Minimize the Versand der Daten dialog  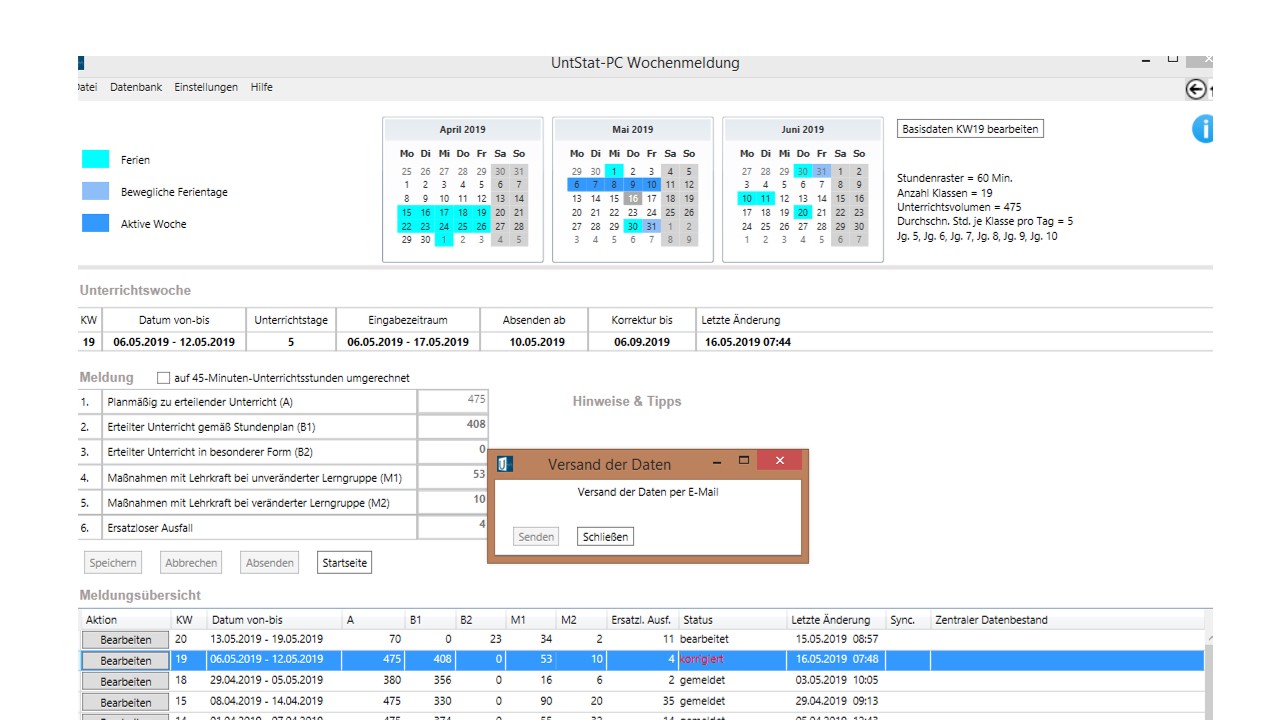(x=716, y=462)
